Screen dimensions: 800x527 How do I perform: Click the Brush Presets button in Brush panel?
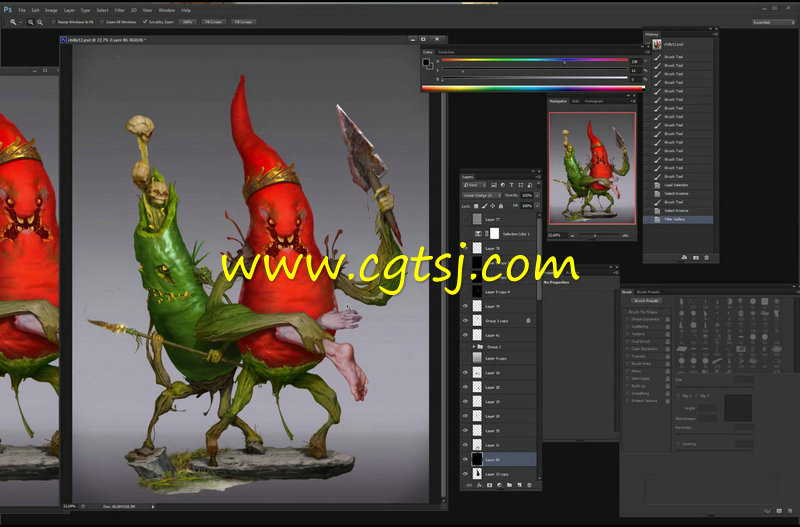[646, 301]
